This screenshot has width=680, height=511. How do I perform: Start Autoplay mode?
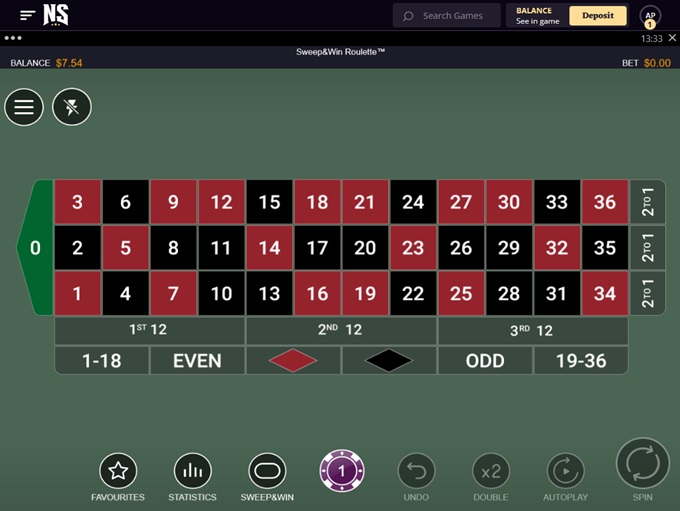pyautogui.click(x=565, y=471)
